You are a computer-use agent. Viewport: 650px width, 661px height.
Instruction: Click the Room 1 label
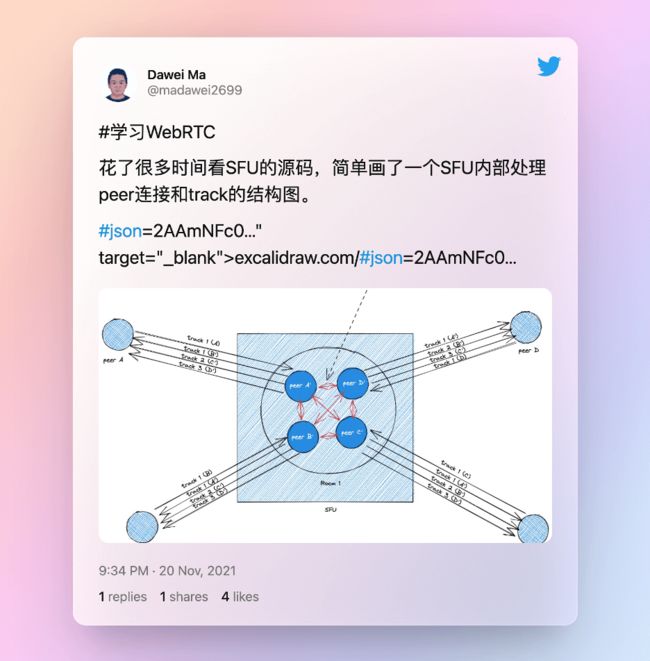point(330,484)
